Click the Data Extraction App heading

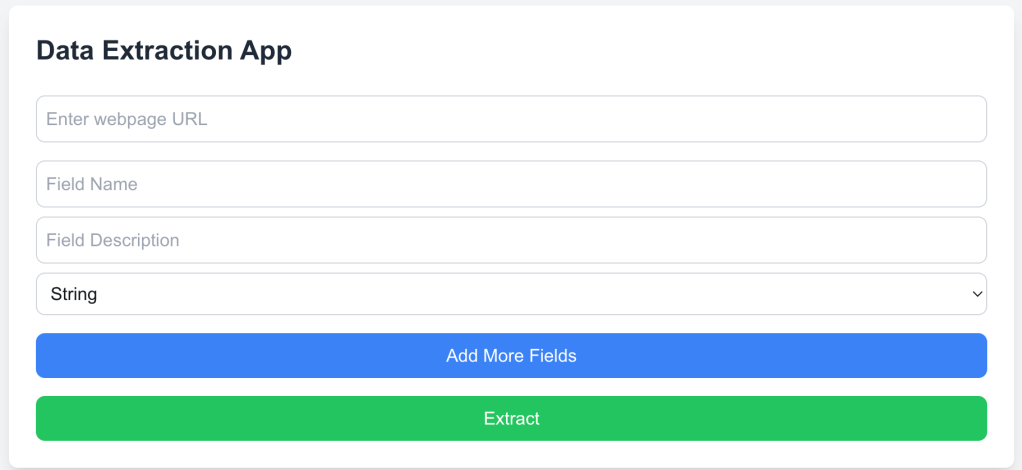[x=164, y=51]
